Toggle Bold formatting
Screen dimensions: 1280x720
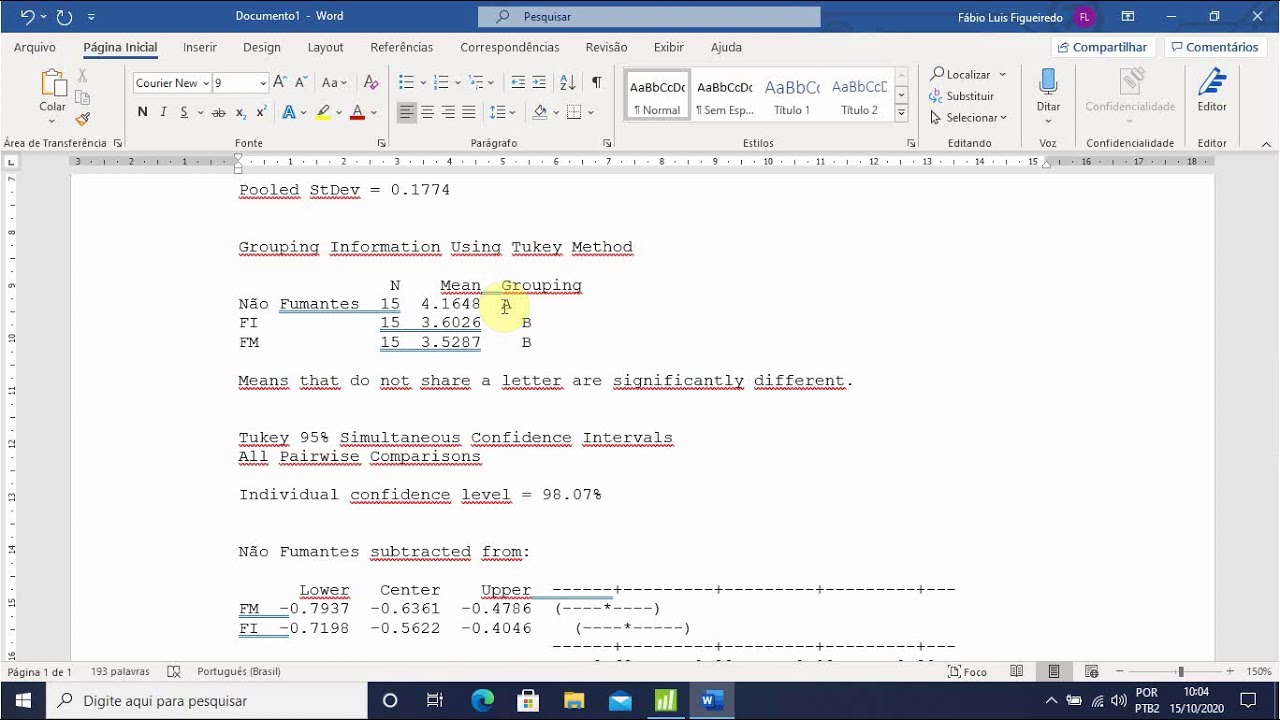pyautogui.click(x=142, y=112)
